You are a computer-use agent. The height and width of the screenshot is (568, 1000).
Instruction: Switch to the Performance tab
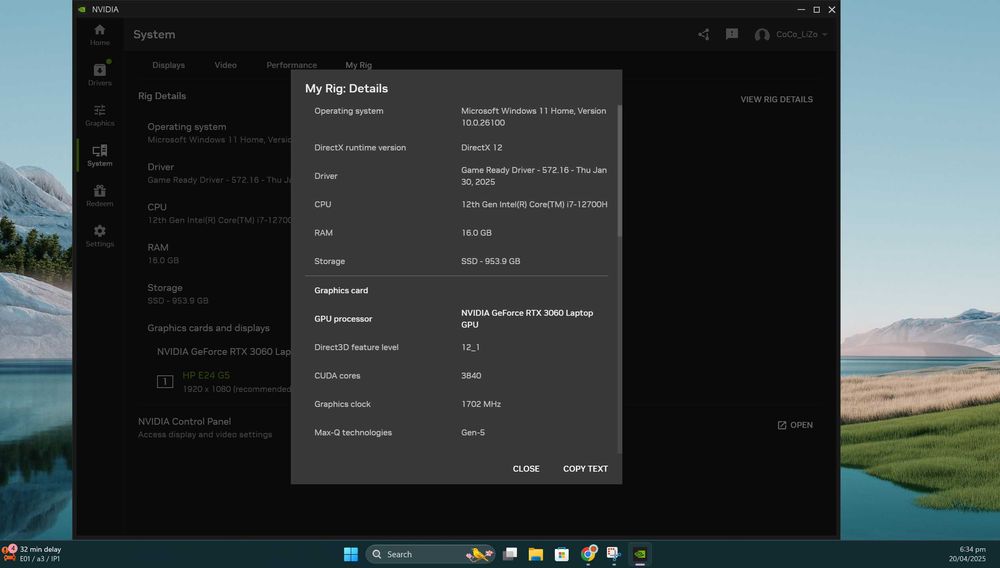(291, 65)
